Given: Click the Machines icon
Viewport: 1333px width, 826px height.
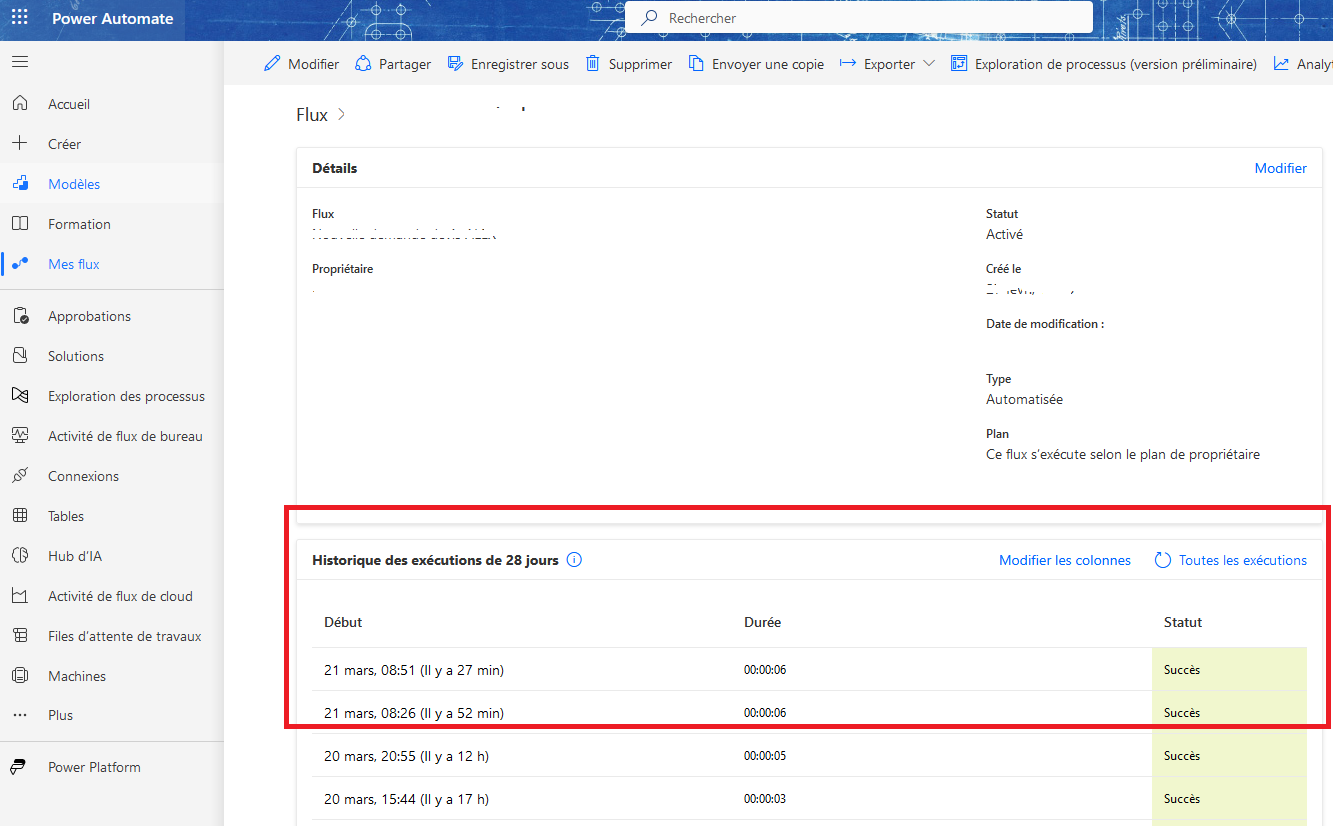Looking at the screenshot, I should (20, 676).
